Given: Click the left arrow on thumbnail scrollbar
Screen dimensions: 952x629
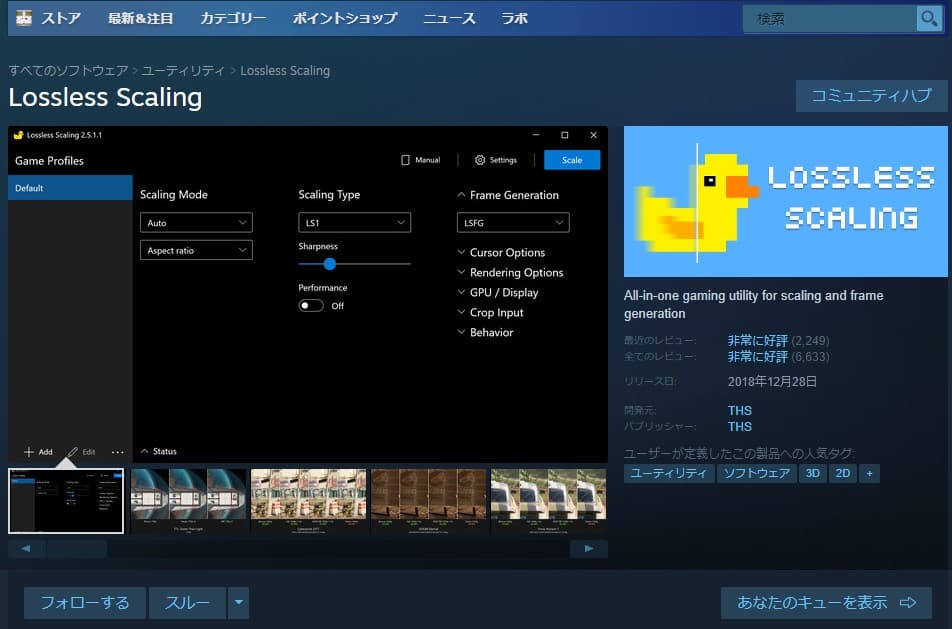Looking at the screenshot, I should 26,549.
